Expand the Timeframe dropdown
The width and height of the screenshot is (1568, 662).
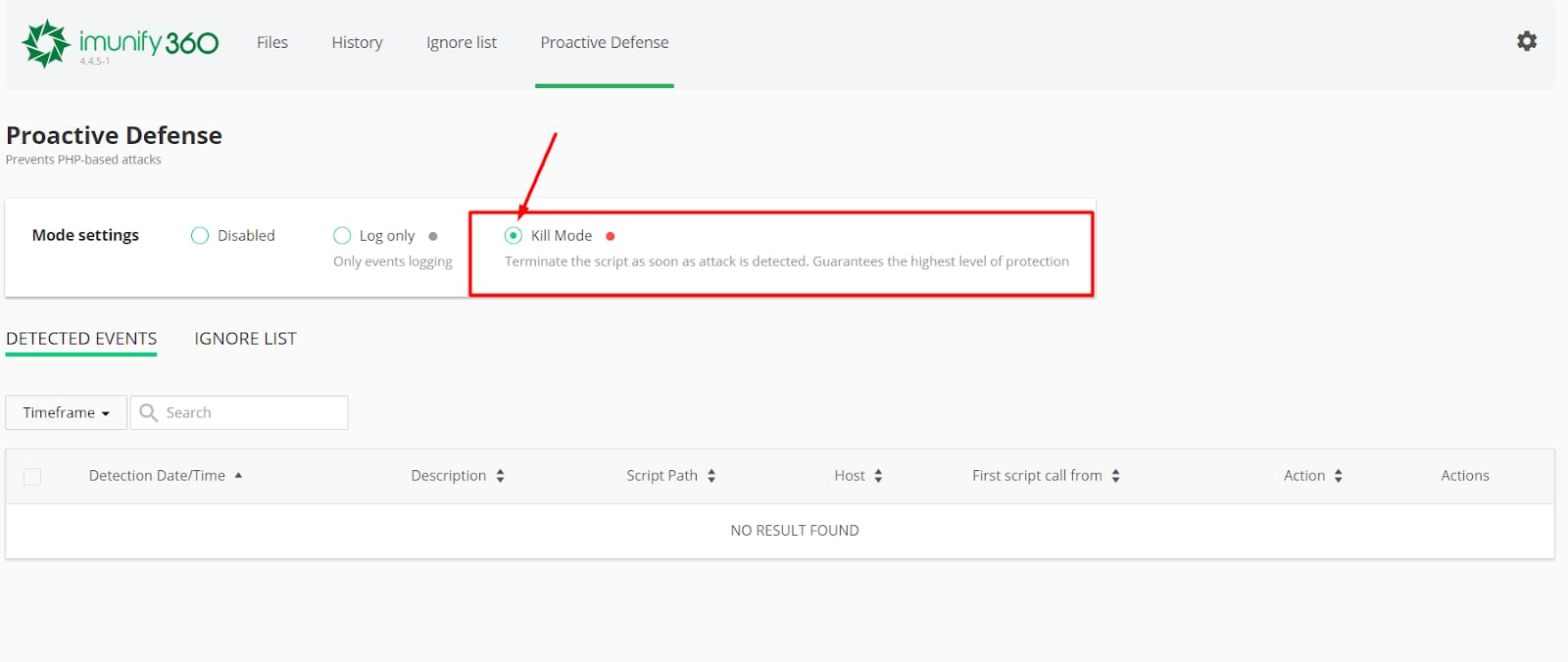tap(66, 413)
